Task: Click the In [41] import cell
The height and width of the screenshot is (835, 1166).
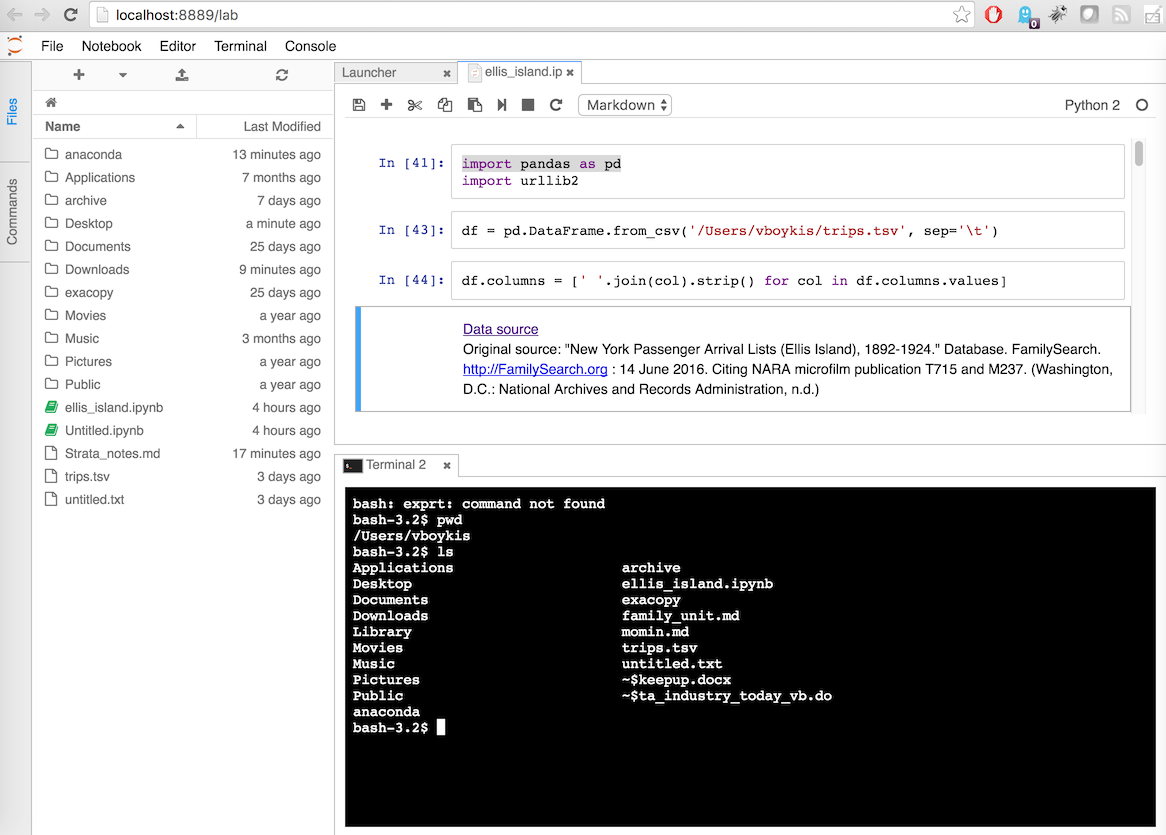Action: [x=787, y=172]
